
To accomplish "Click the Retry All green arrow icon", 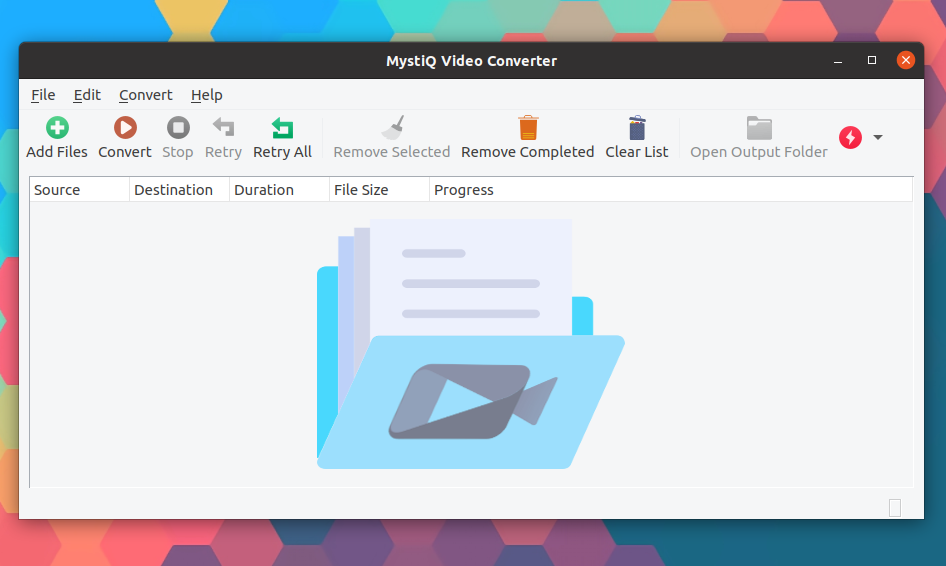I will tap(282, 128).
